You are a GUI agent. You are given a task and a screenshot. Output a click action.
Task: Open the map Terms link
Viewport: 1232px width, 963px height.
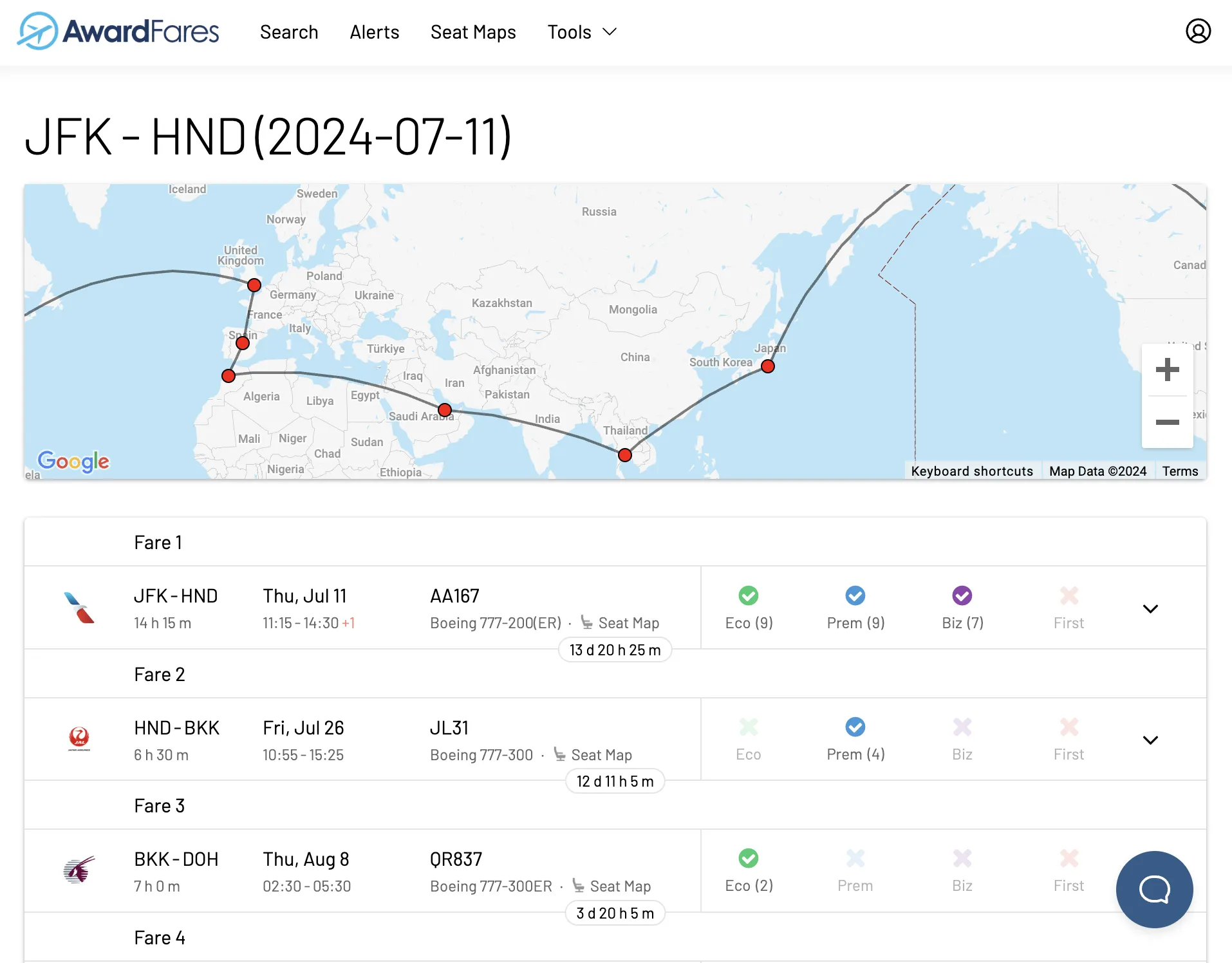[1180, 471]
